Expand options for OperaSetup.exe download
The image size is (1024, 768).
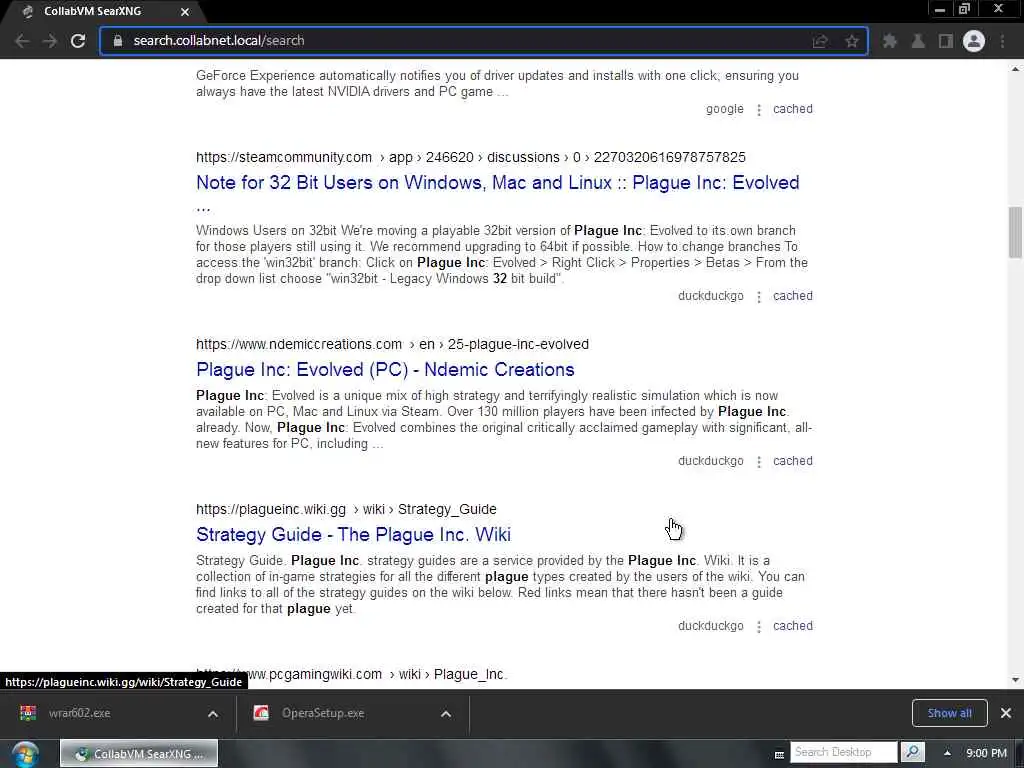[446, 714]
